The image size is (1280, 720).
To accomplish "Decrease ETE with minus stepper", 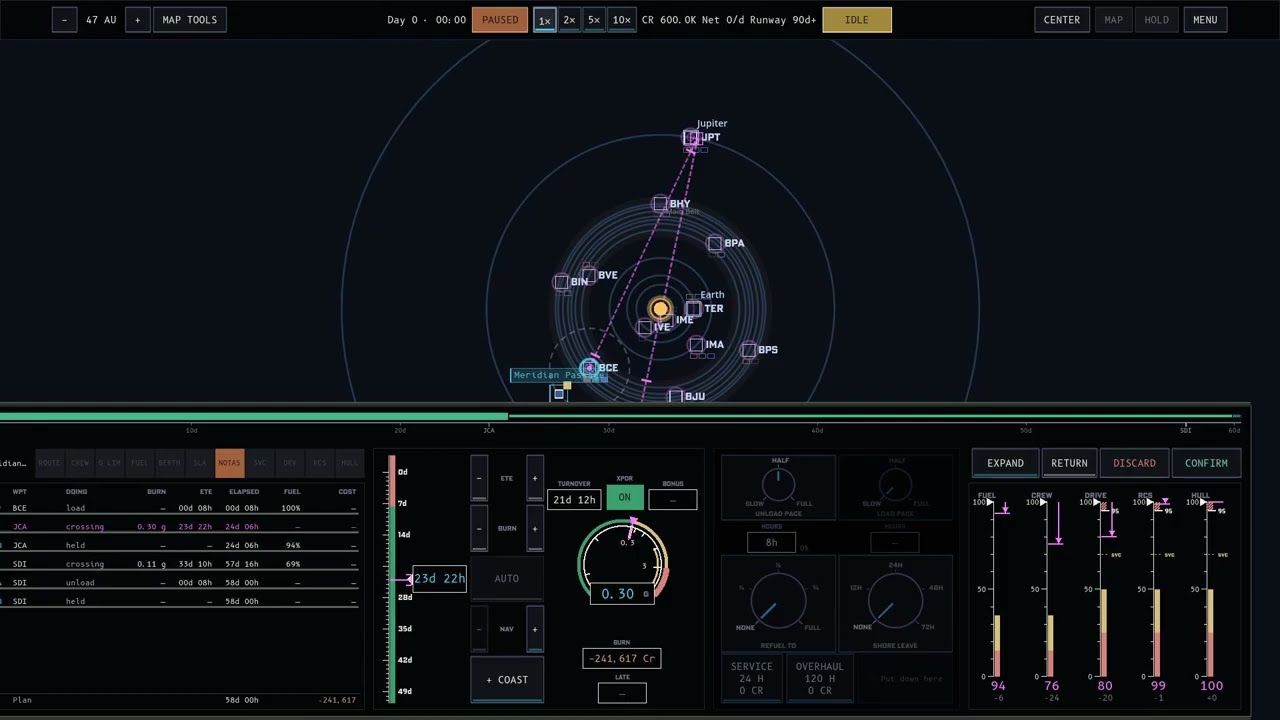I will click(x=479, y=478).
